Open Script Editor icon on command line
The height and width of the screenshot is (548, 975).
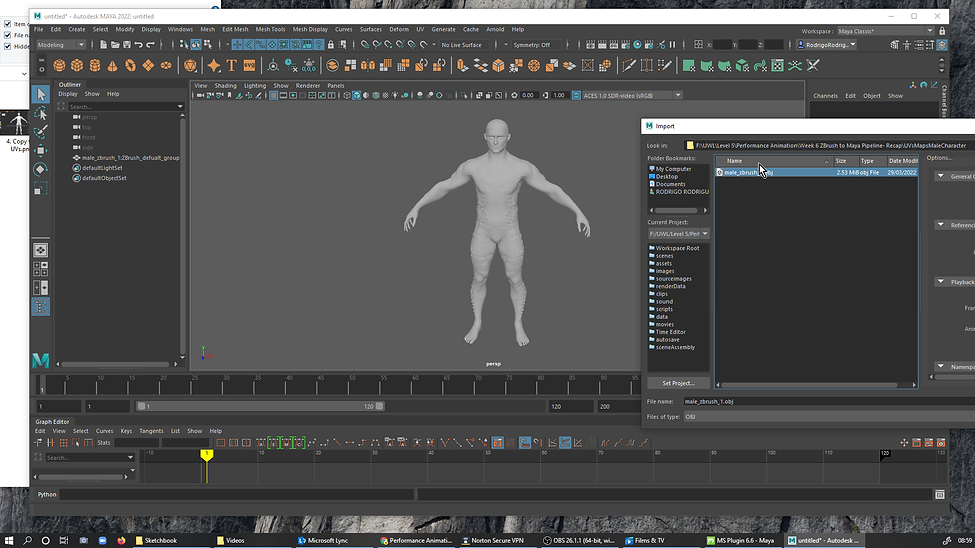[940, 495]
